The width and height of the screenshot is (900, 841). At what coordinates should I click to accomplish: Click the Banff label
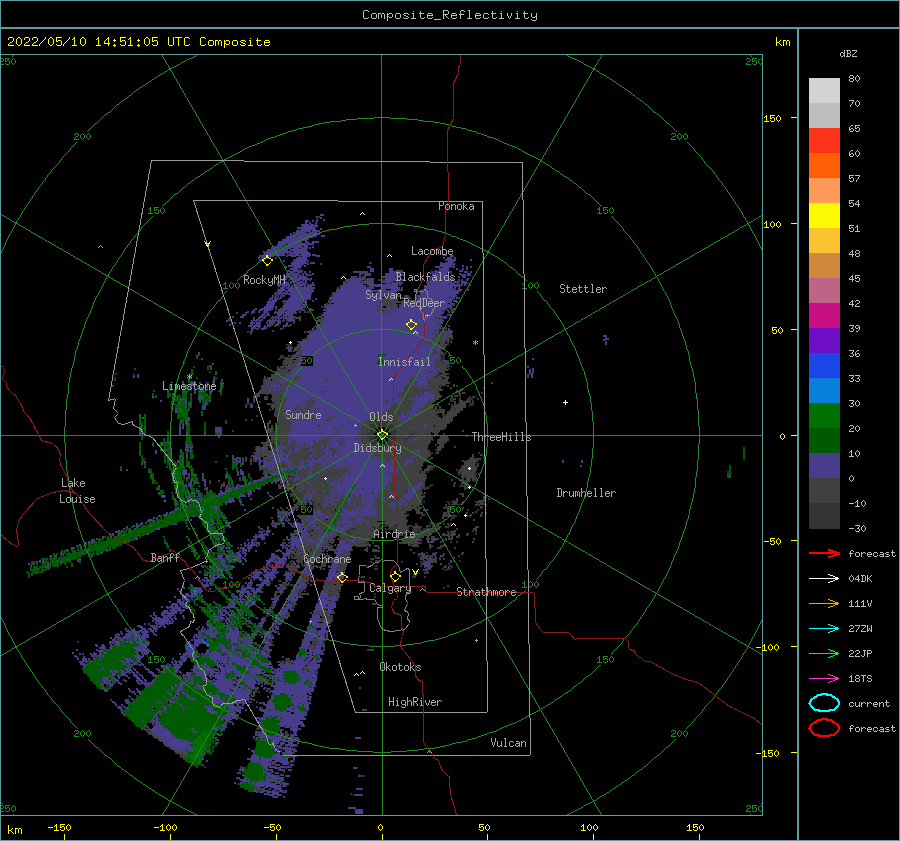(165, 557)
